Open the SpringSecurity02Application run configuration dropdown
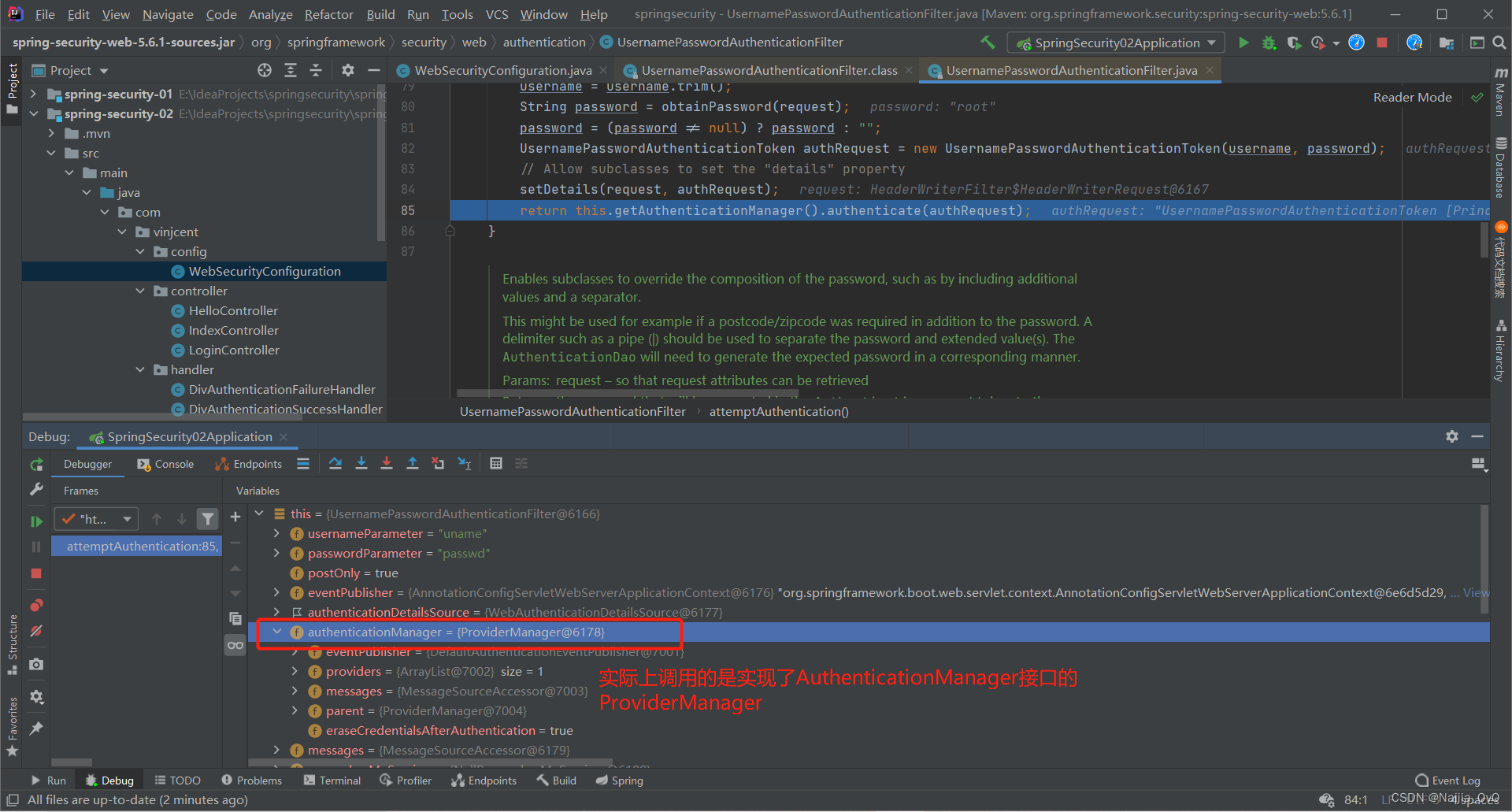Viewport: 1512px width, 812px height. [1116, 43]
